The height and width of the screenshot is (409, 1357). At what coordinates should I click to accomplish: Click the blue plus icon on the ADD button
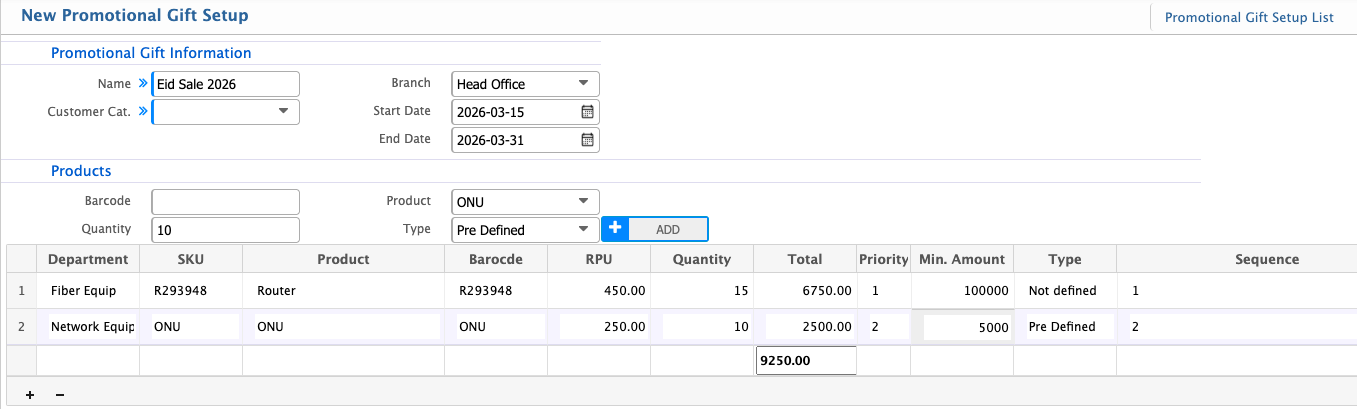pyautogui.click(x=614, y=229)
